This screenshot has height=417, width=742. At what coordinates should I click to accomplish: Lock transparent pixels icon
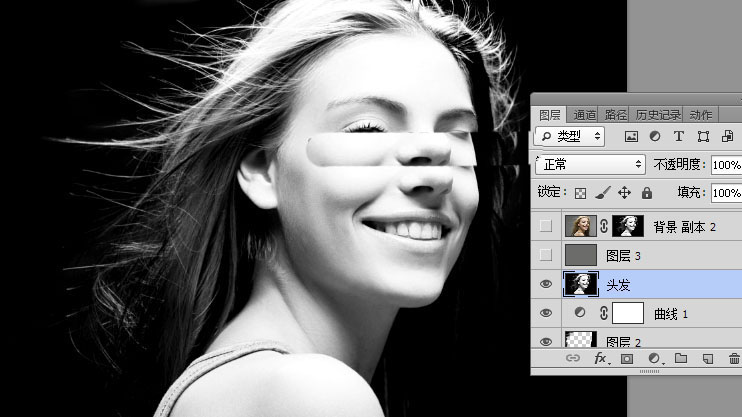point(580,193)
